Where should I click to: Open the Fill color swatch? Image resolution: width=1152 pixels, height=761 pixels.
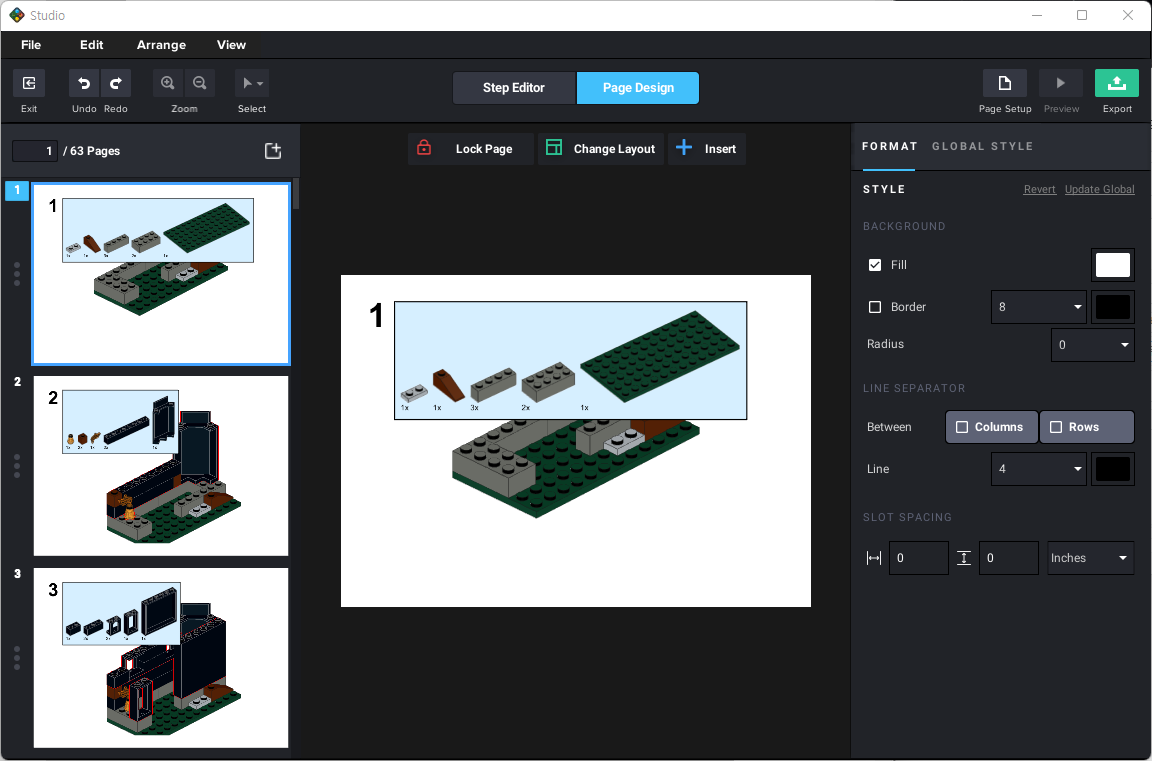(1112, 265)
